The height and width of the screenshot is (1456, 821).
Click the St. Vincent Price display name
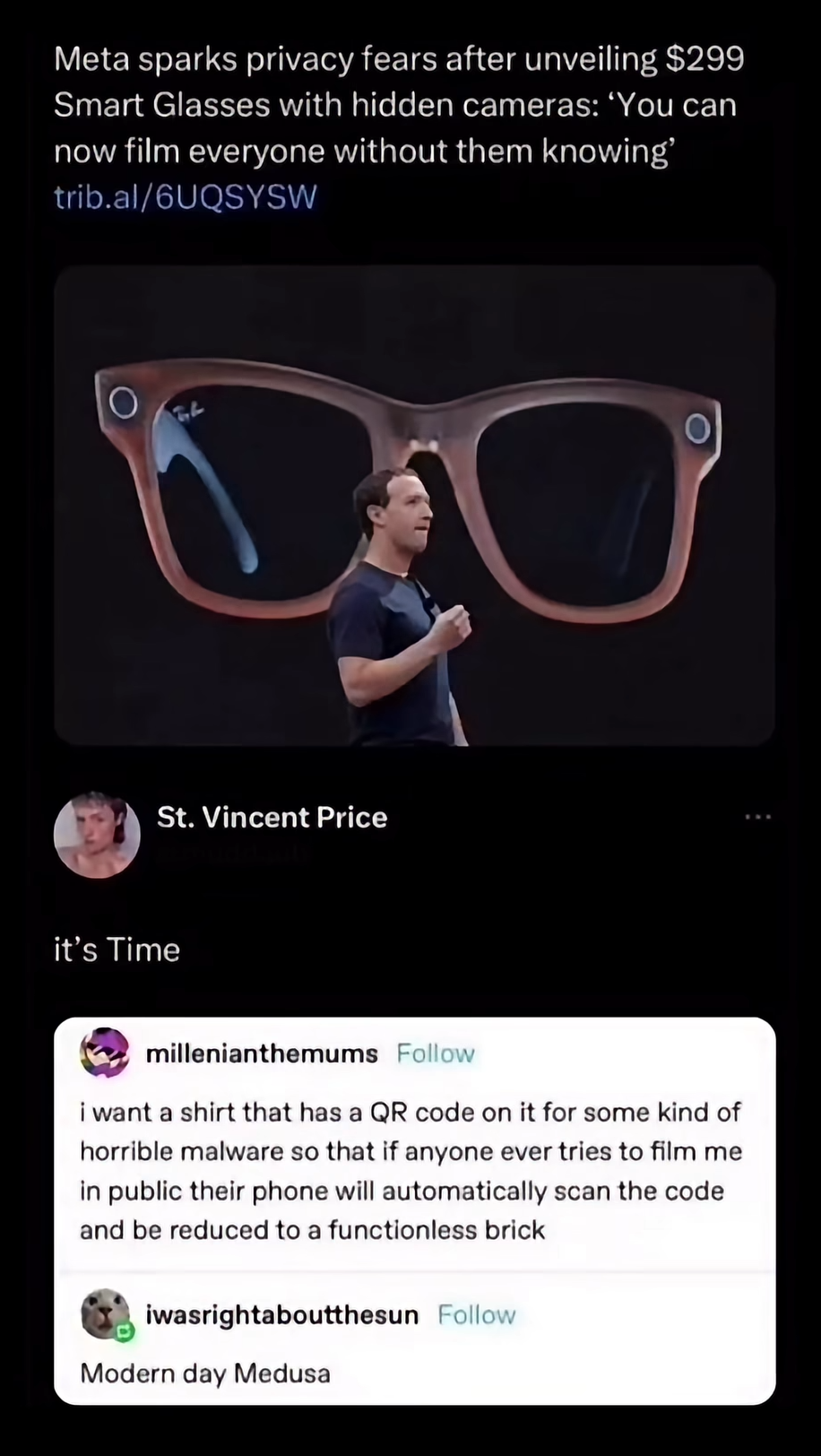click(x=272, y=816)
